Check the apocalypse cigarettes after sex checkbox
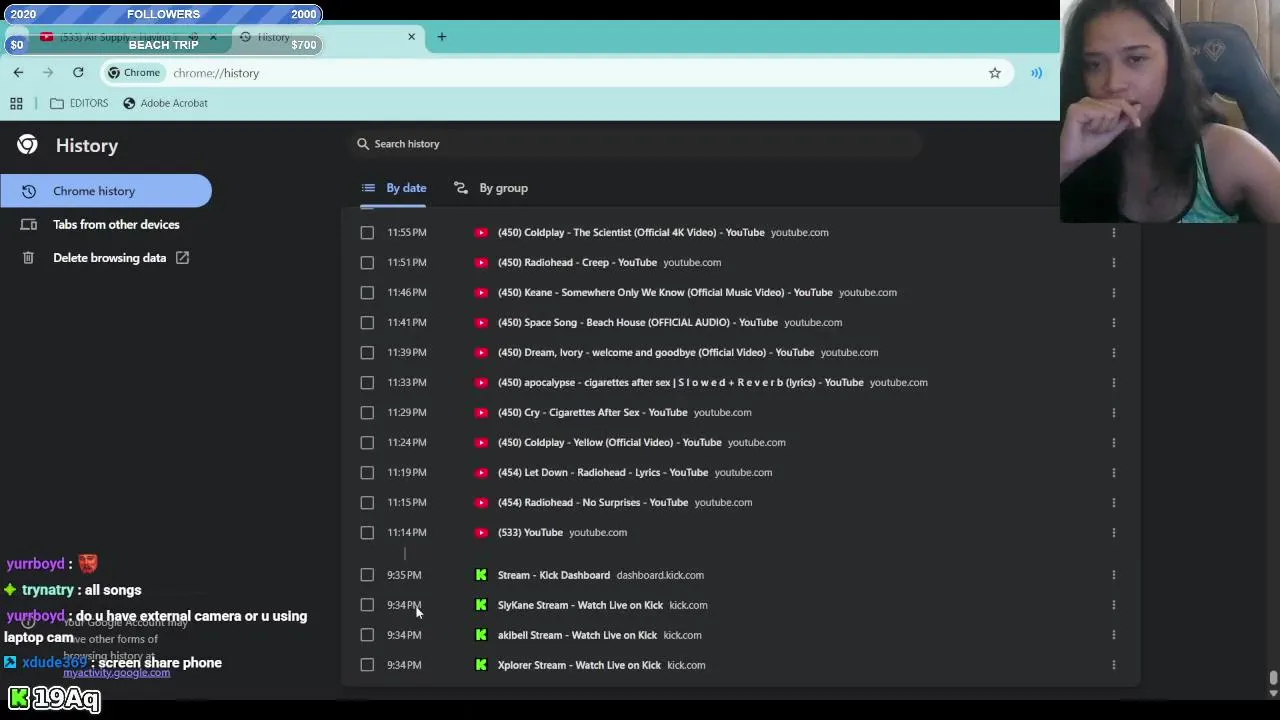 click(x=367, y=382)
